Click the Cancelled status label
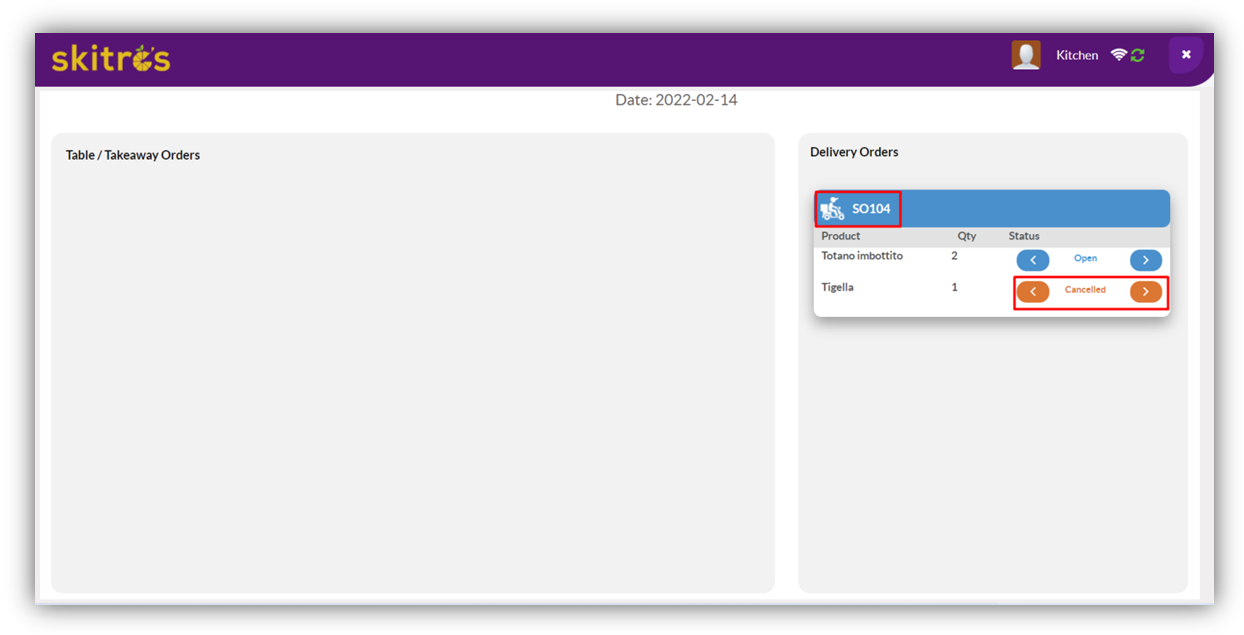This screenshot has width=1244, height=635. (x=1085, y=290)
